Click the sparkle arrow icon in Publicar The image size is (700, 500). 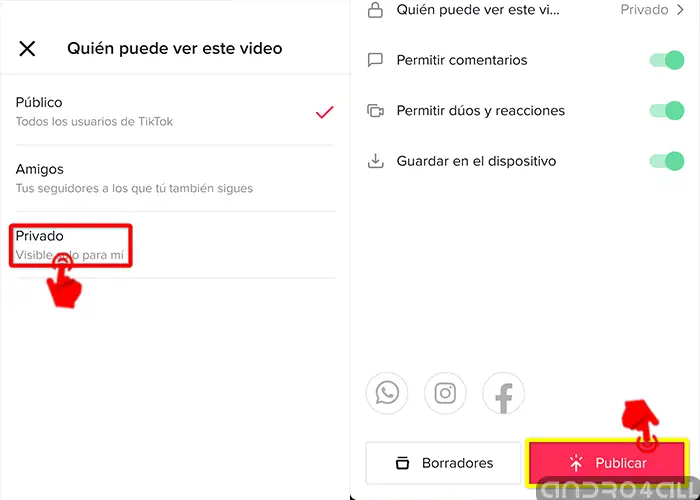click(576, 463)
